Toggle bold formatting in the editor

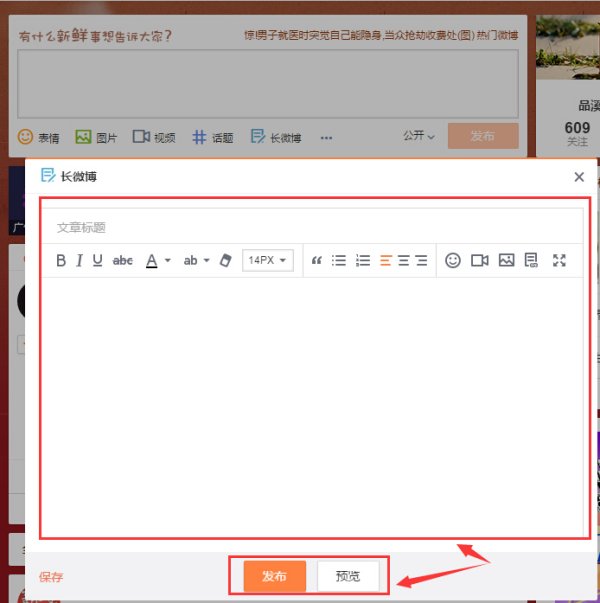tap(61, 260)
